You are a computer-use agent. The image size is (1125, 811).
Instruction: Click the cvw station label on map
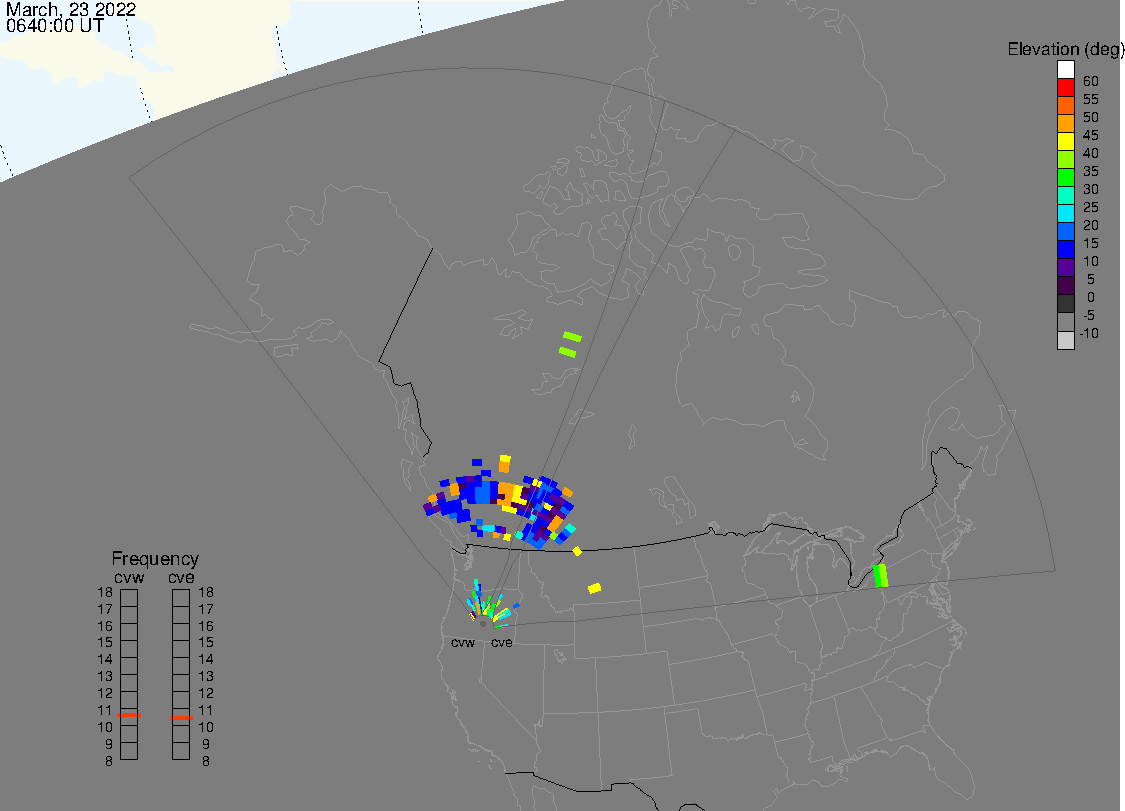pos(462,643)
